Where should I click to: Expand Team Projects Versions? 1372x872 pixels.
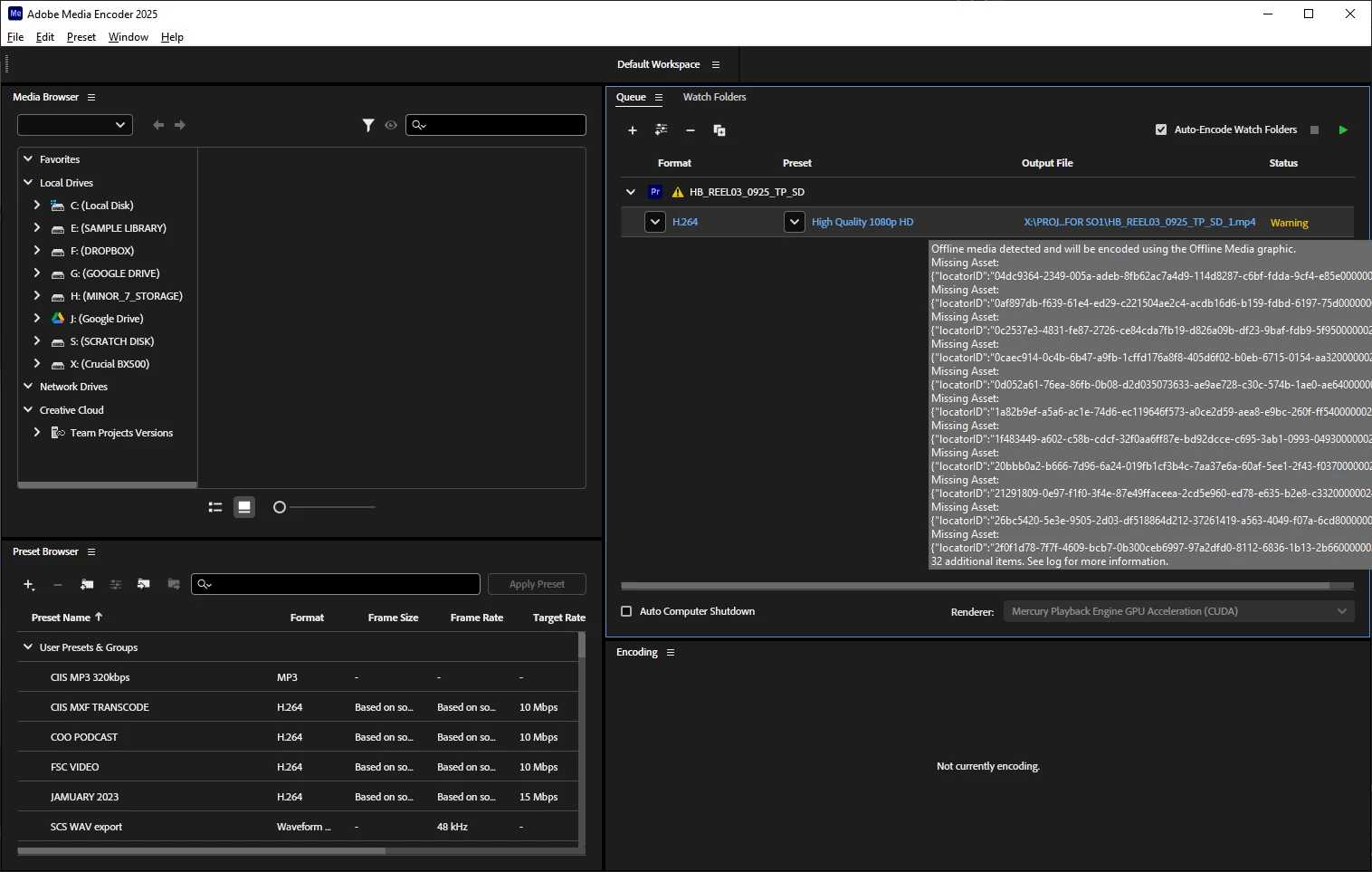pyautogui.click(x=37, y=433)
